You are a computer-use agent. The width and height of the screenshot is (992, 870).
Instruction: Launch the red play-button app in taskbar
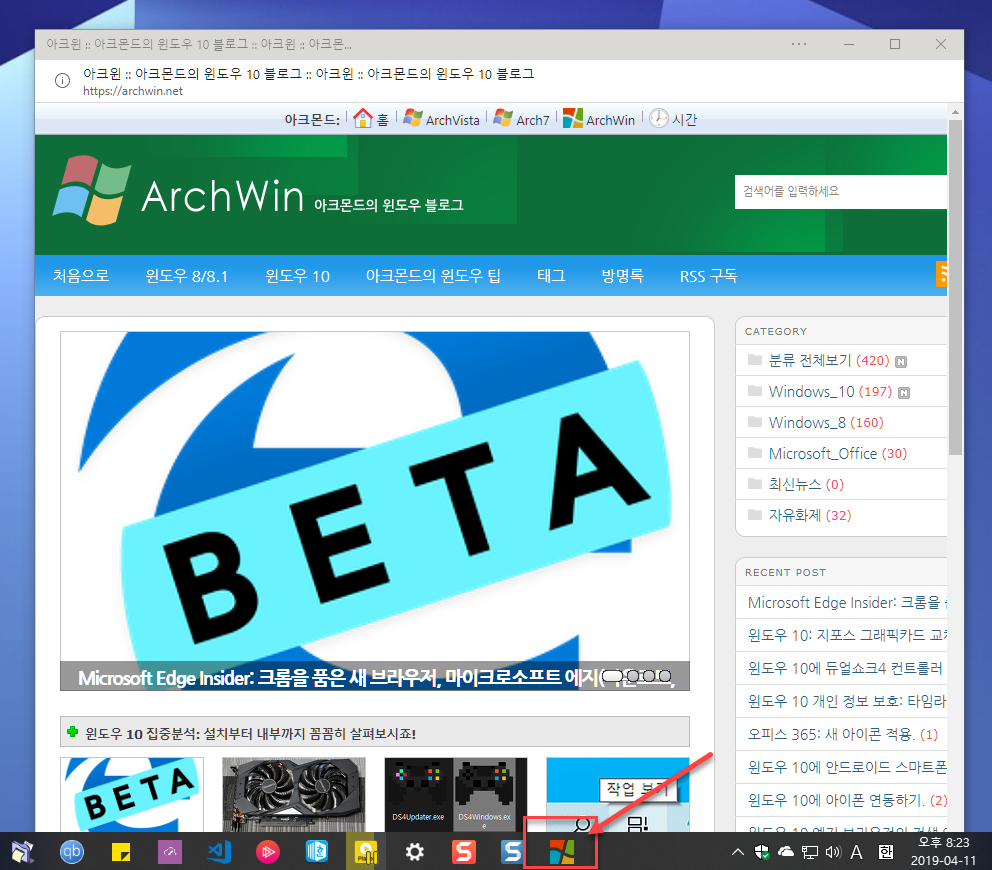click(x=268, y=852)
